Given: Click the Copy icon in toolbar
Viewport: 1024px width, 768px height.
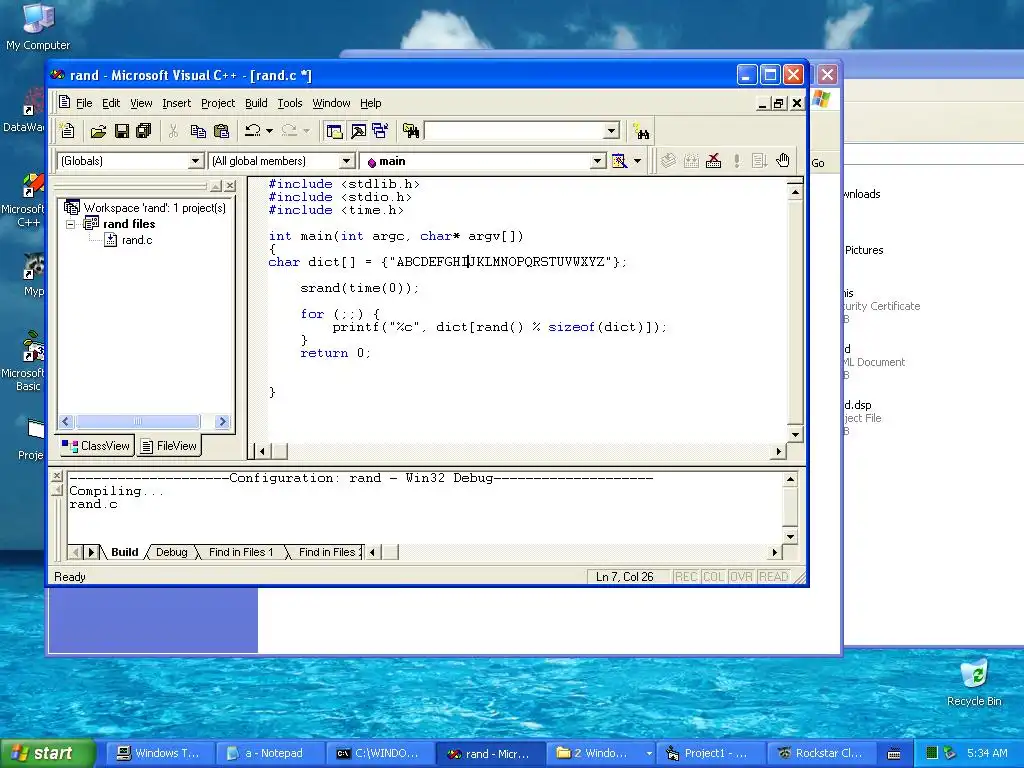Looking at the screenshot, I should tap(198, 131).
